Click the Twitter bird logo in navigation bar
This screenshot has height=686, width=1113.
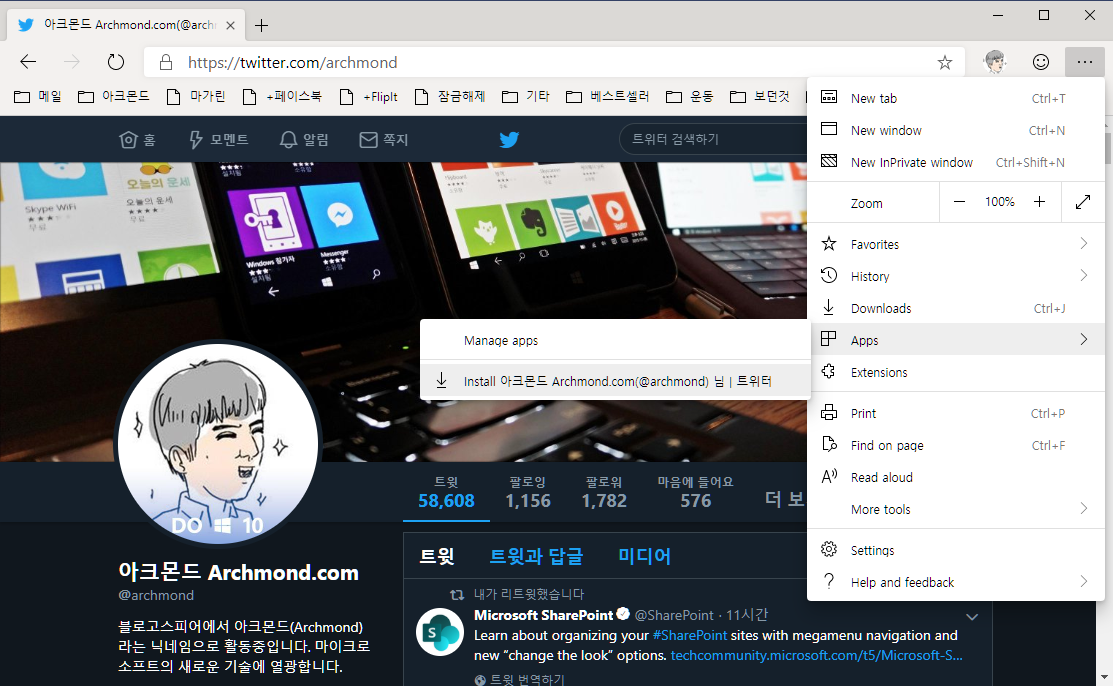(509, 139)
